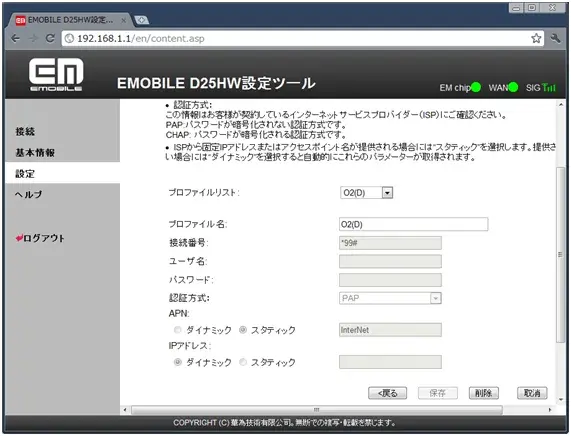Click the 削除 button
Viewport: 571px width, 436px height.
pyautogui.click(x=484, y=393)
